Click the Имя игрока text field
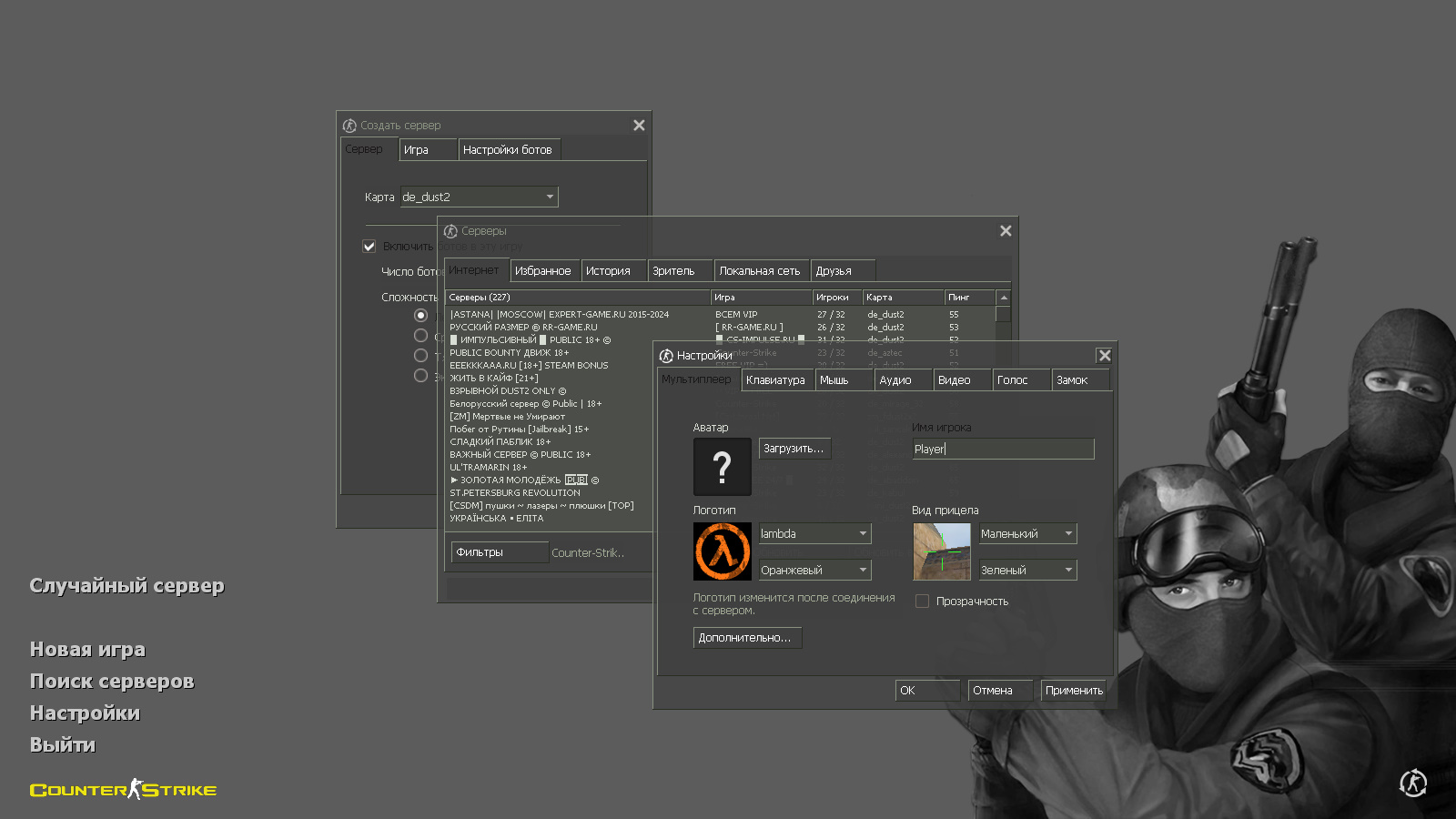The image size is (1456, 819). 1003,449
